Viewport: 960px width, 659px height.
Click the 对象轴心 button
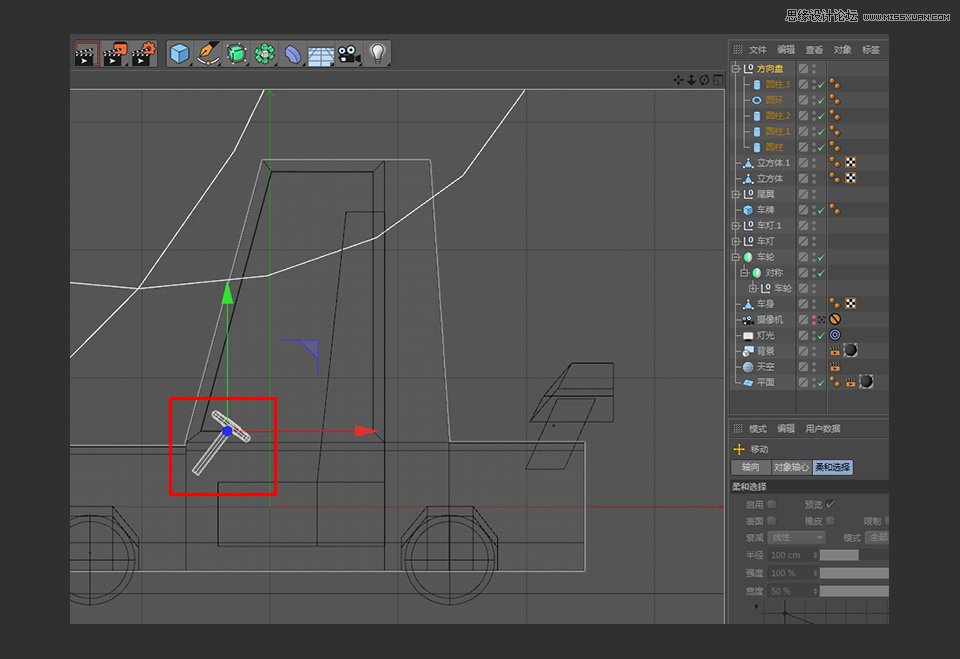coord(792,466)
